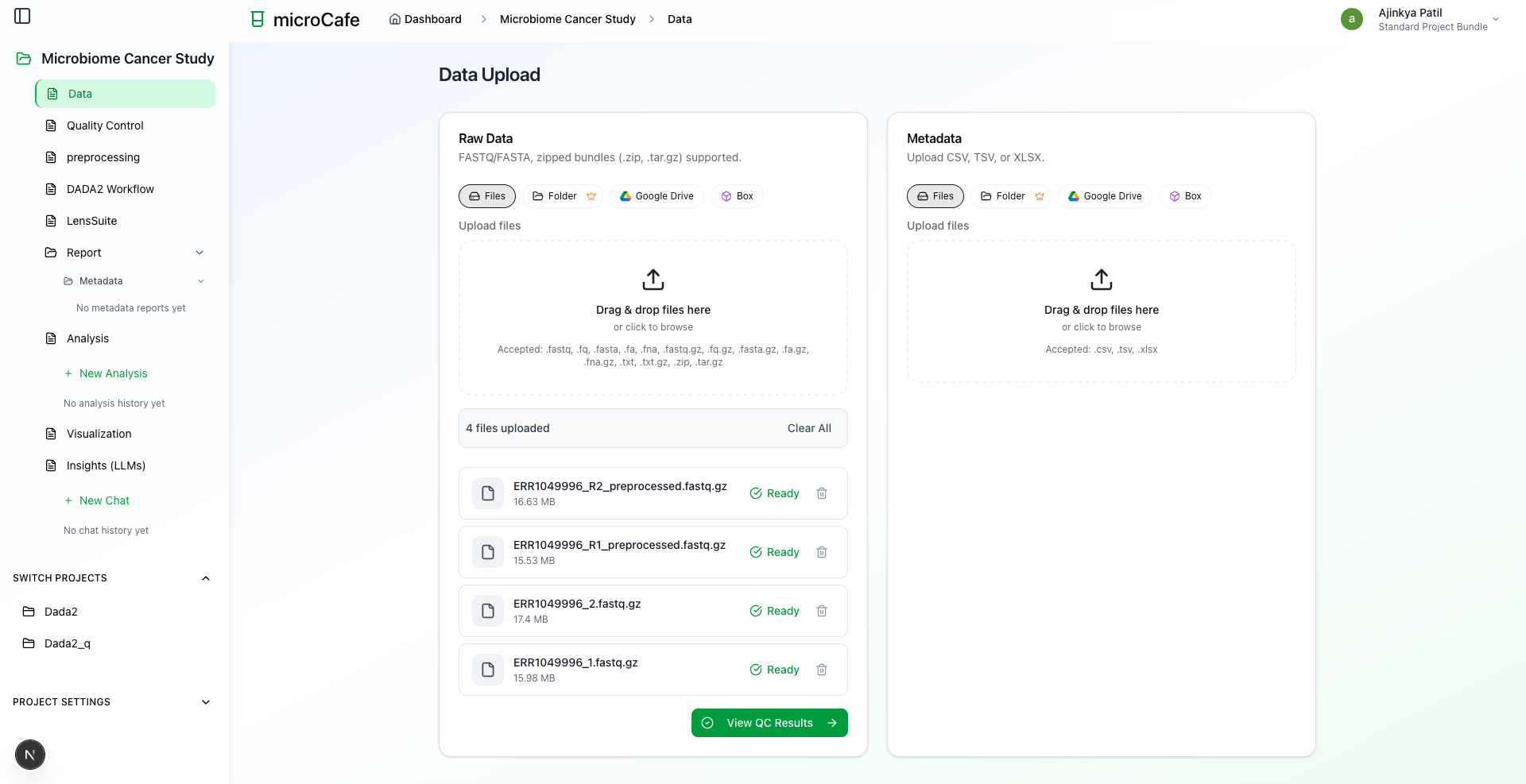Navigate to Dashboard via the breadcrumb
Viewport: 1526px width, 784px height.
click(432, 19)
